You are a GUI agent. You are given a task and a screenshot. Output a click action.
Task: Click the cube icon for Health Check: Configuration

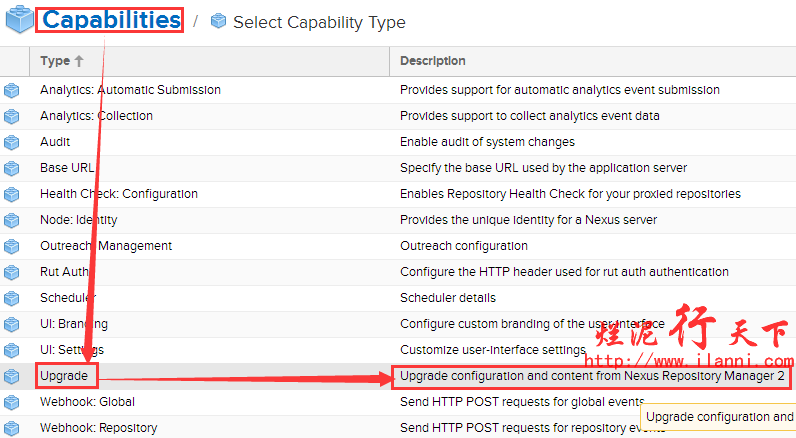[x=12, y=194]
